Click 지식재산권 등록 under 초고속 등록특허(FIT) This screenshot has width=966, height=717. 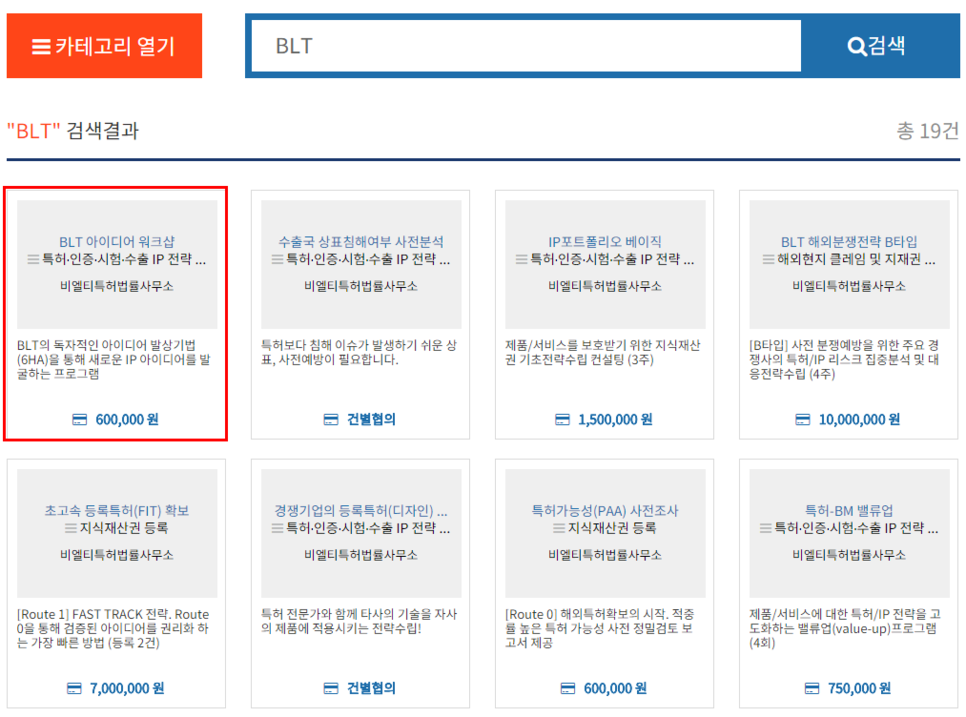pyautogui.click(x=124, y=528)
